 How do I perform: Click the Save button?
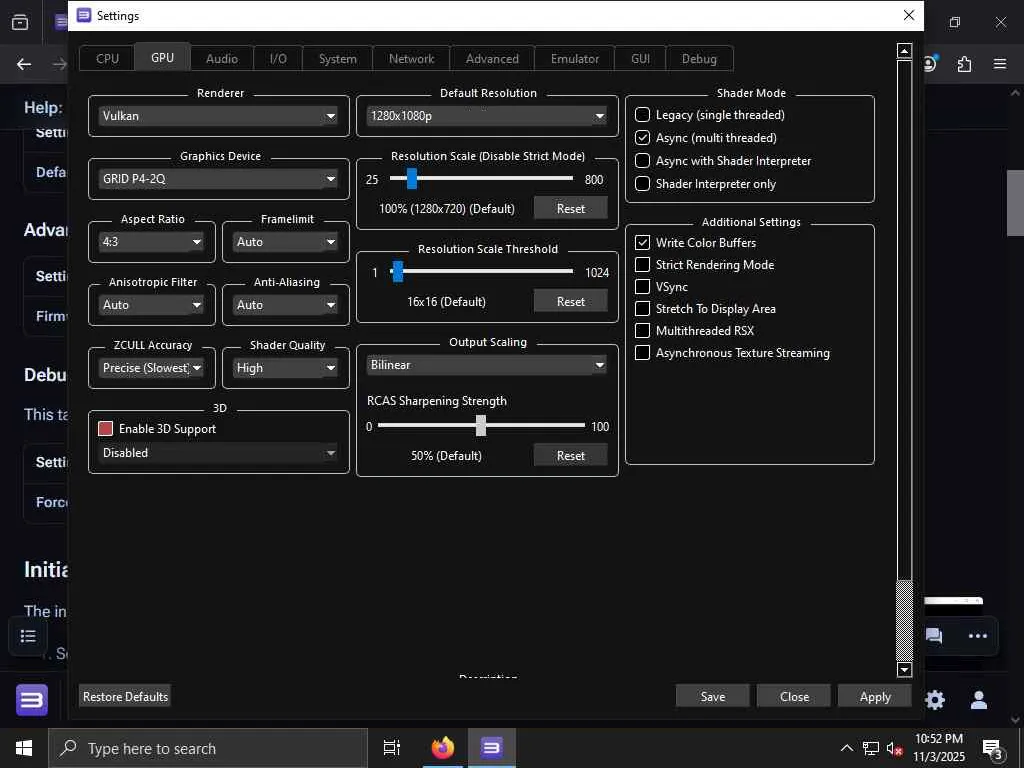(x=712, y=697)
